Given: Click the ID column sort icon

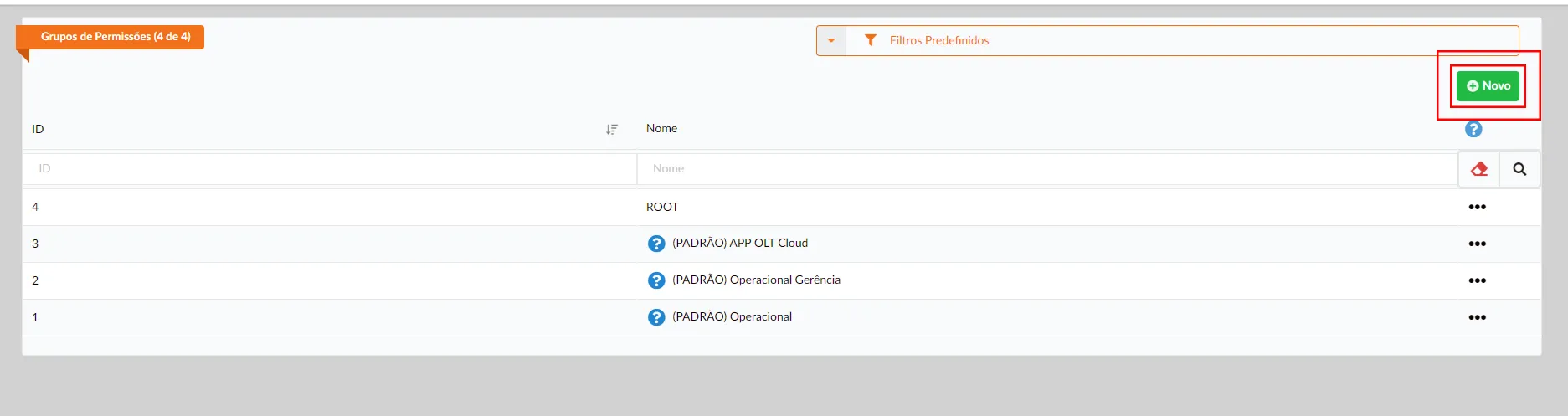Looking at the screenshot, I should [x=612, y=129].
